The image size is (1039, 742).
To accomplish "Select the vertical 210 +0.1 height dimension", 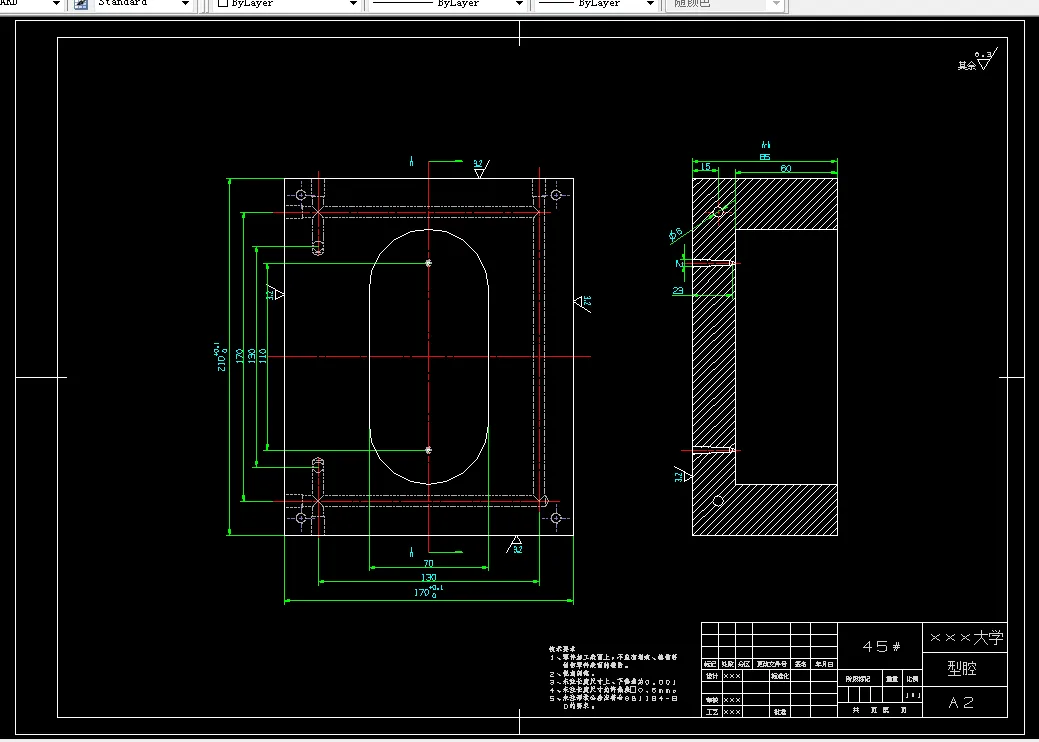I will coord(220,356).
